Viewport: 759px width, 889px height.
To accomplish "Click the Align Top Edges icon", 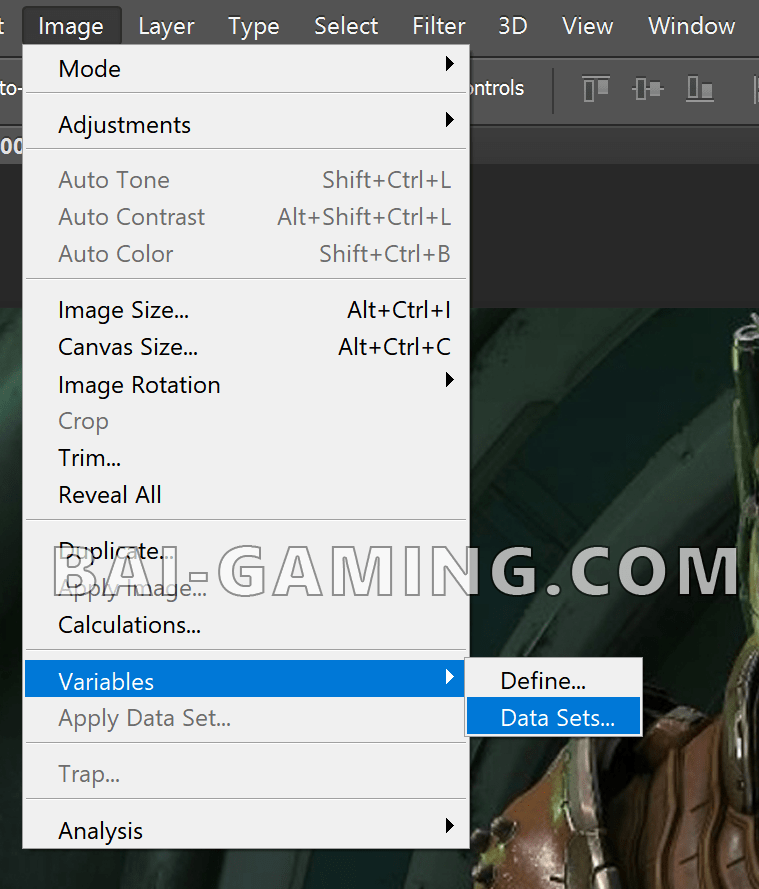I will coord(596,89).
